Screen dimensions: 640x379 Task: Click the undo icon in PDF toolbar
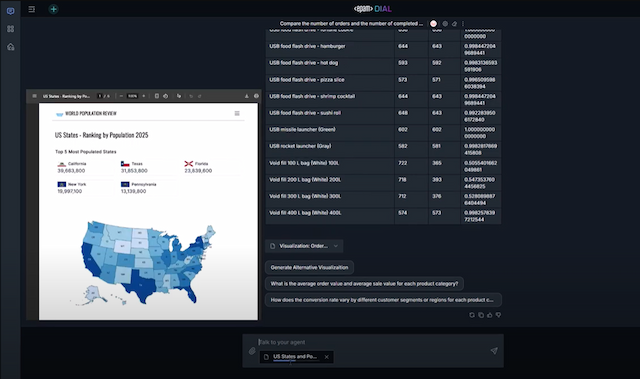click(x=191, y=96)
